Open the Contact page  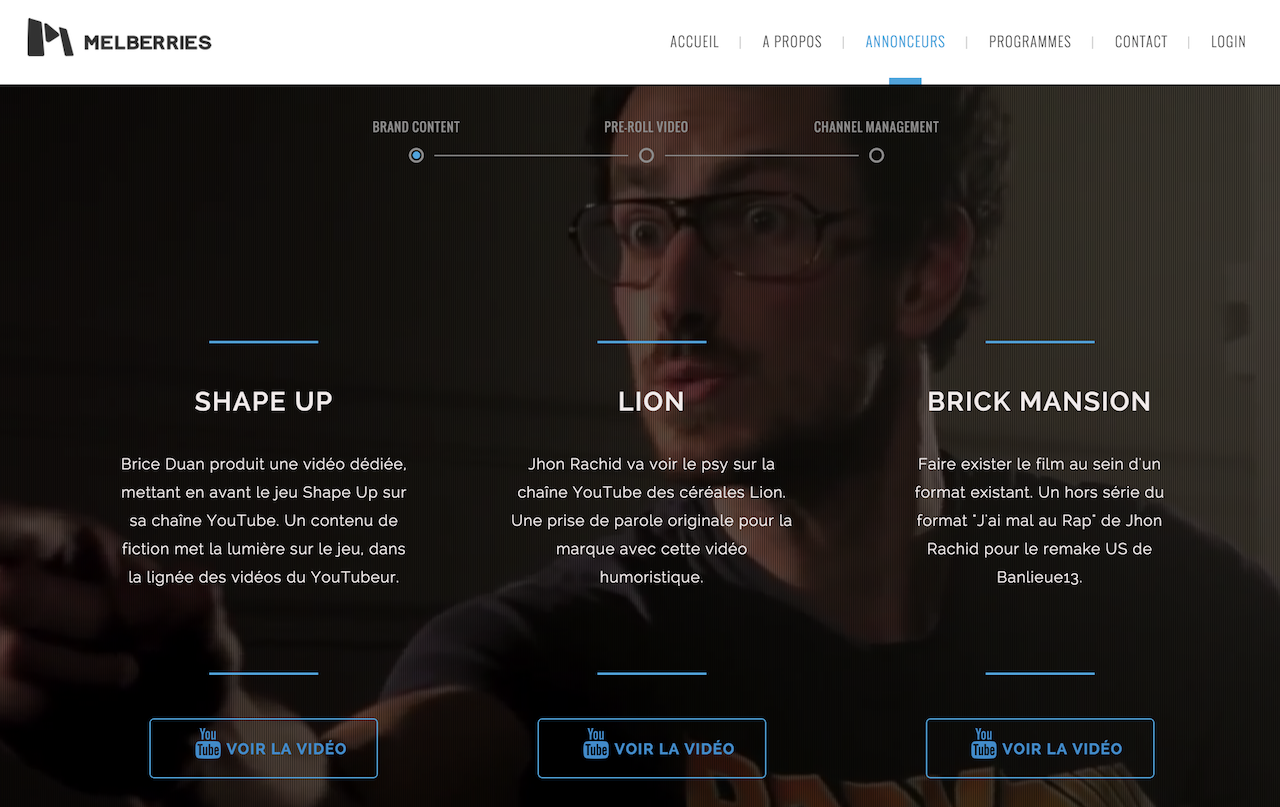point(1141,42)
